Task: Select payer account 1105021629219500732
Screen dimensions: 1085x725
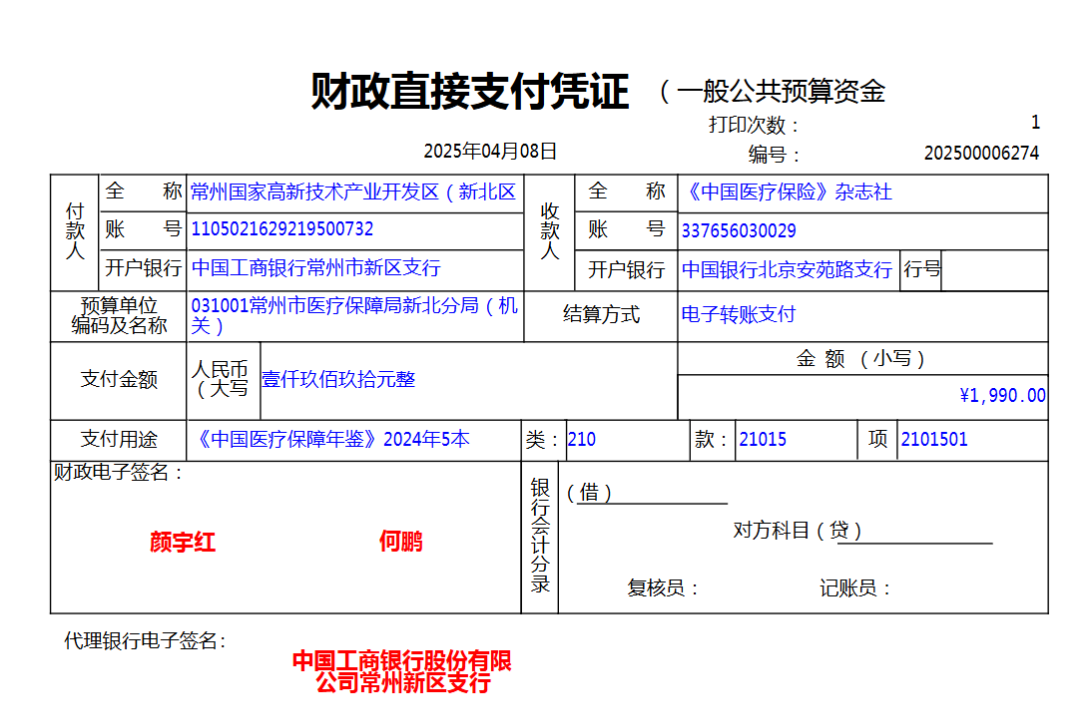Action: point(282,229)
